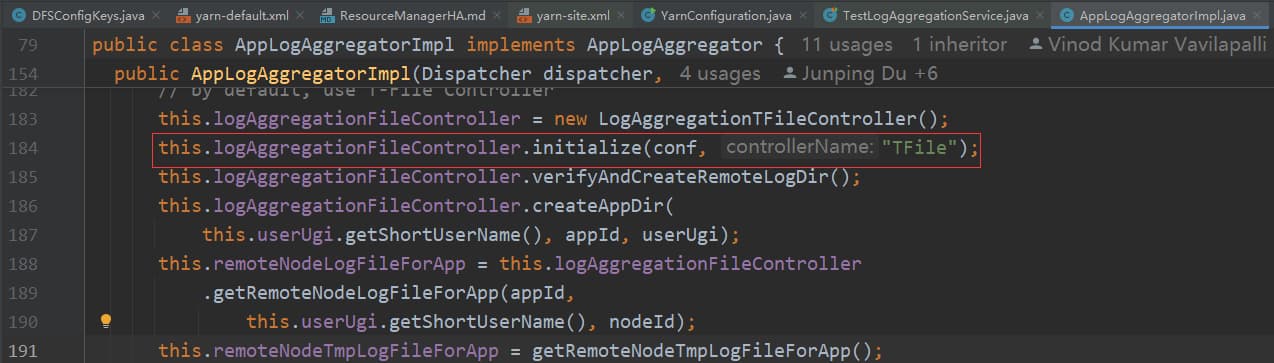Click the yellow lightbulb intention icon
Image resolution: width=1274 pixels, height=363 pixels.
tap(106, 321)
